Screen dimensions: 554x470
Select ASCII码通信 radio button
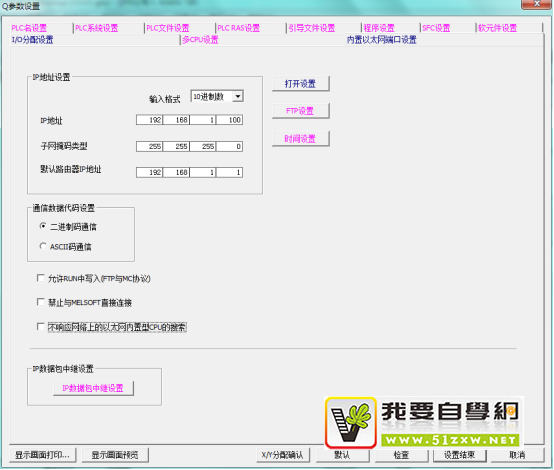(43, 246)
